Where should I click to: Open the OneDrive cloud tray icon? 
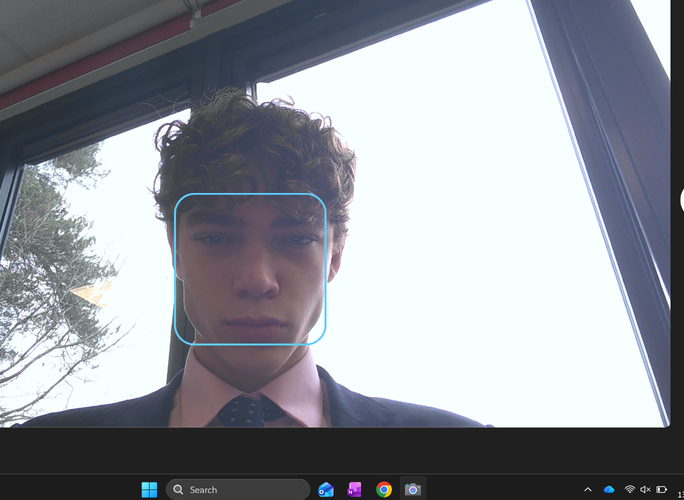click(609, 490)
